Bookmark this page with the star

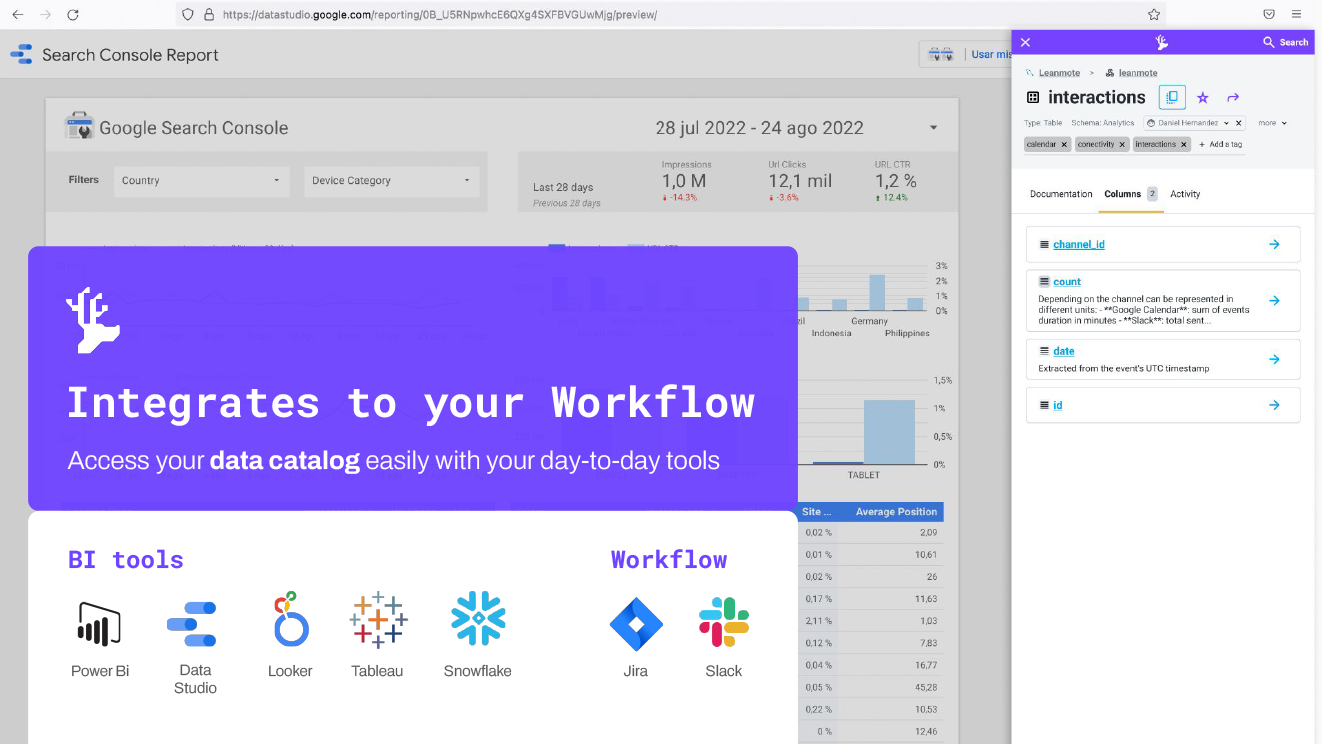(1154, 15)
